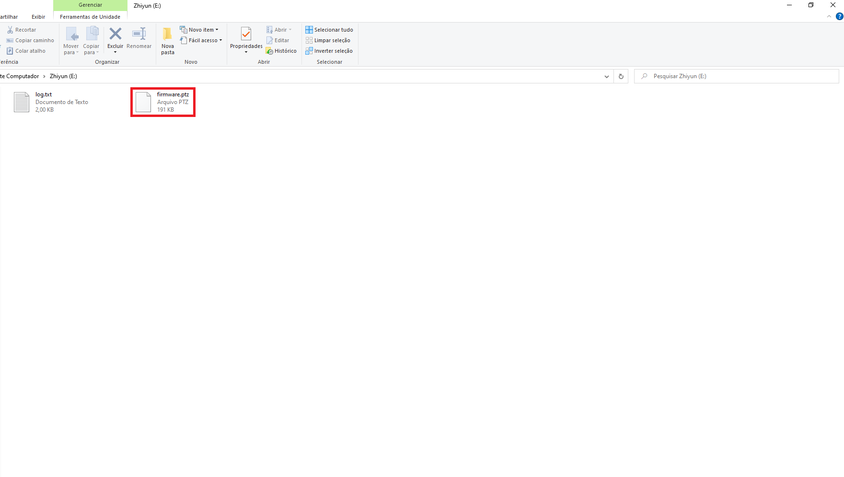
Task: Open the Novo item dropdown
Action: (199, 30)
